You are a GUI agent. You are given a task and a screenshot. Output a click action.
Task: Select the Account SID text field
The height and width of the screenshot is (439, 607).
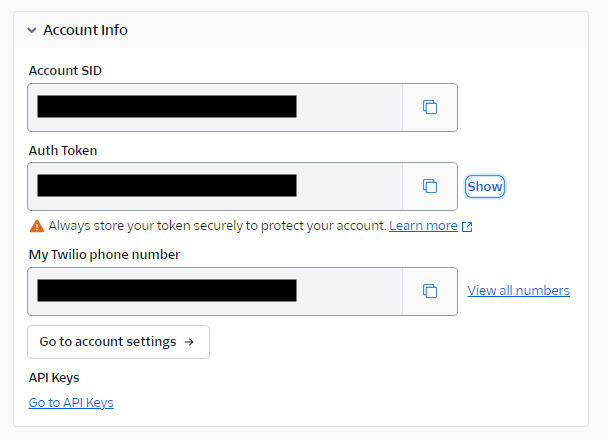(215, 107)
